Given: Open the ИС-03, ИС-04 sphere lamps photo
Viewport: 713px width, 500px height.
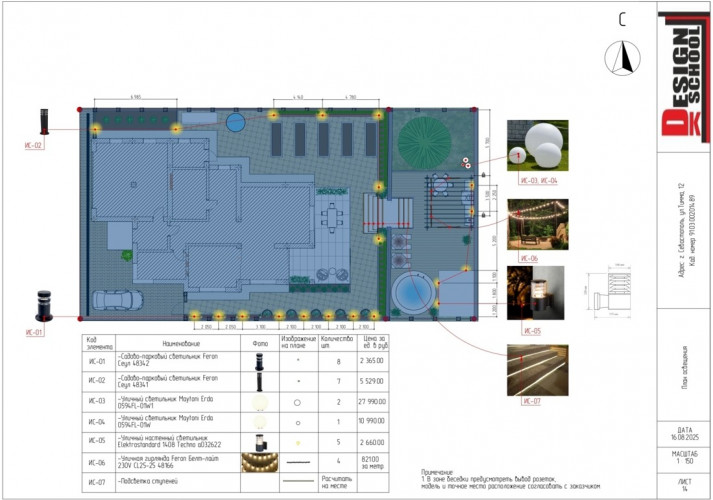Looking at the screenshot, I should [x=536, y=146].
